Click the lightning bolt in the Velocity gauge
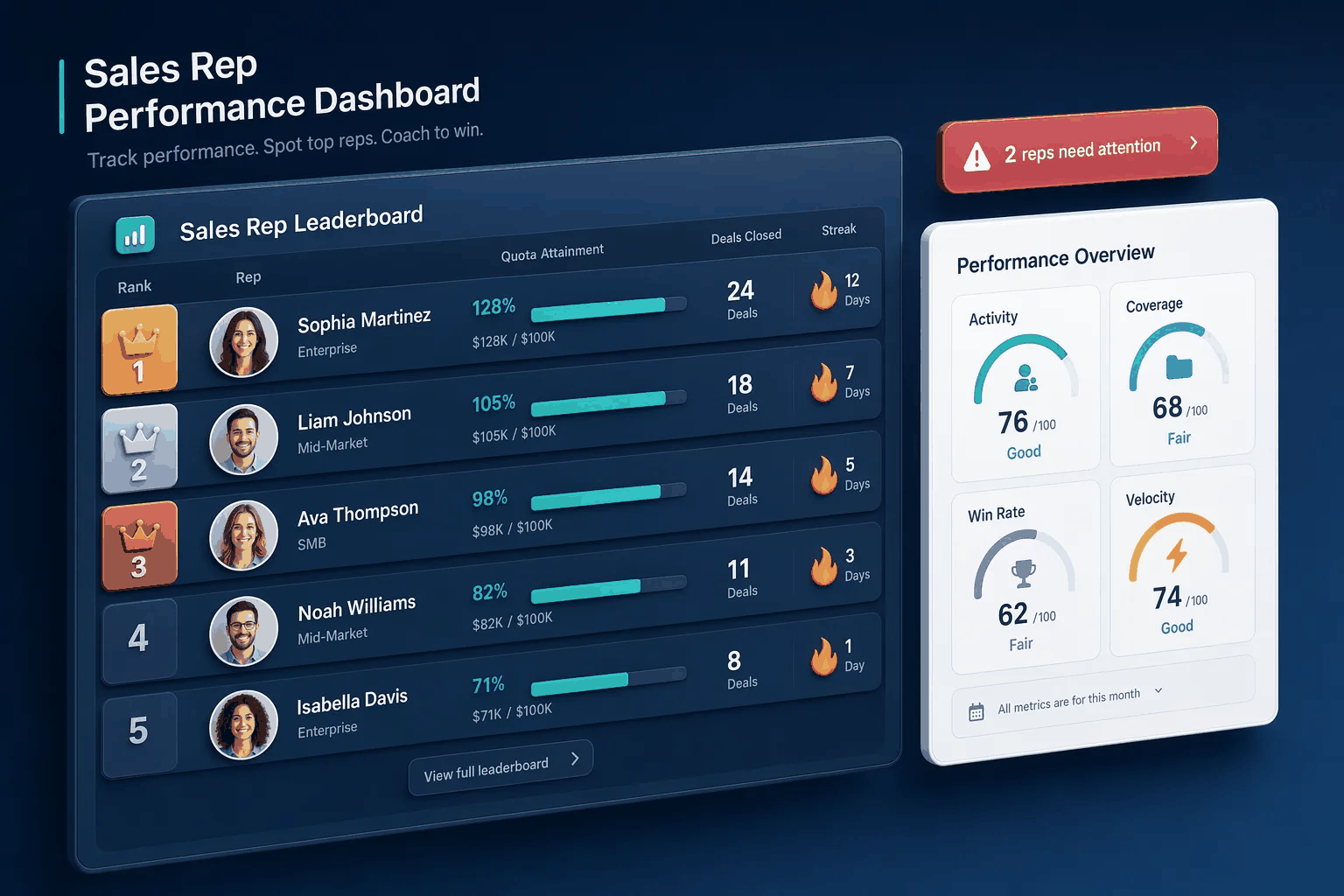The width and height of the screenshot is (1344, 896). pyautogui.click(x=1177, y=555)
